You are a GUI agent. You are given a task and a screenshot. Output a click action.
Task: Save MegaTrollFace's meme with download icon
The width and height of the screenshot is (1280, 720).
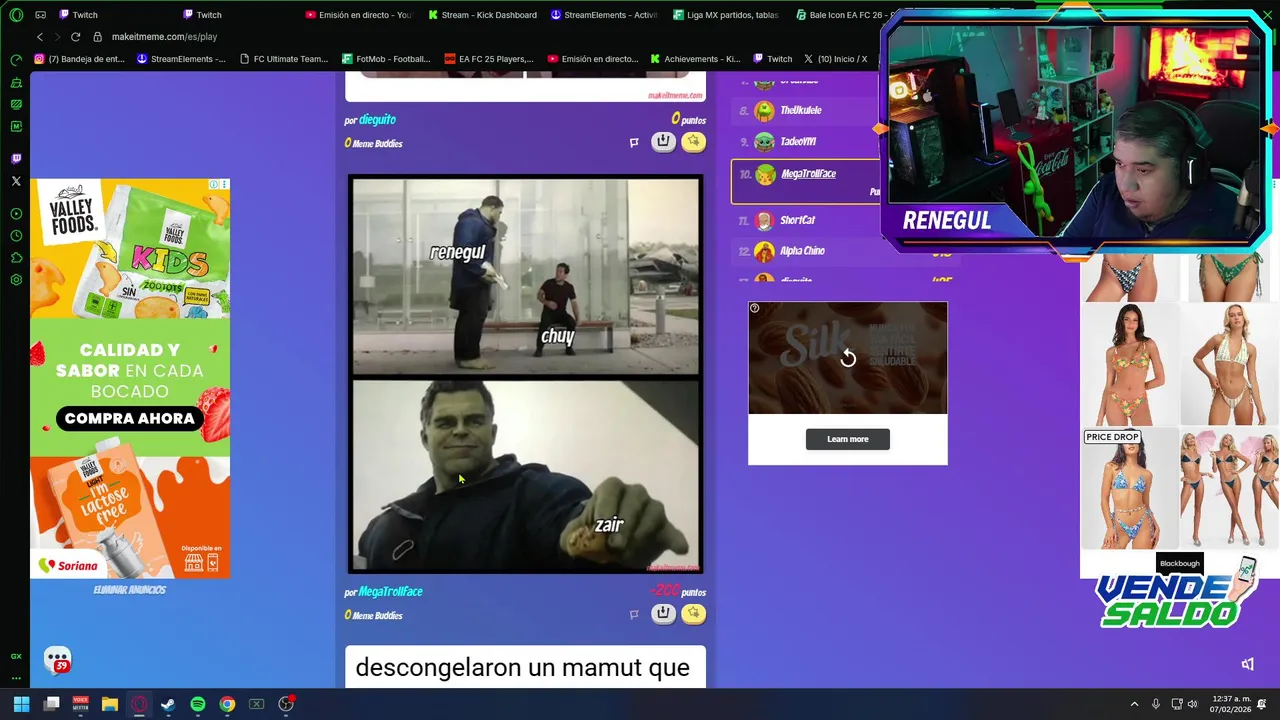coord(663,614)
